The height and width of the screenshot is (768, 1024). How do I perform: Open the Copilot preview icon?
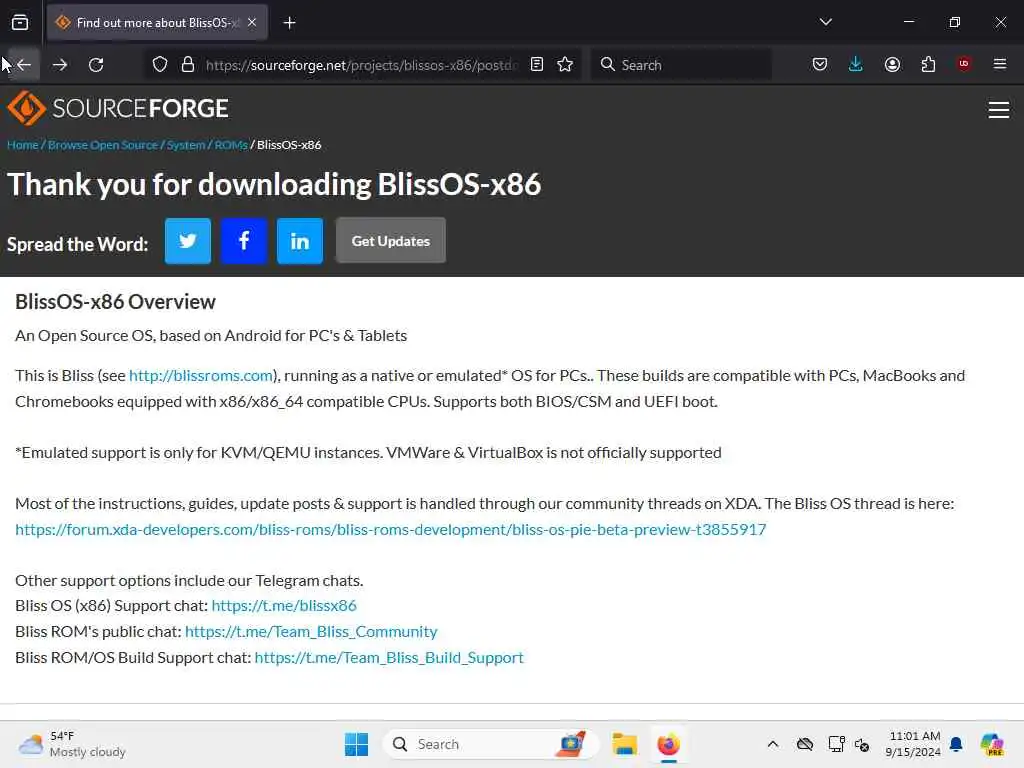pos(992,744)
